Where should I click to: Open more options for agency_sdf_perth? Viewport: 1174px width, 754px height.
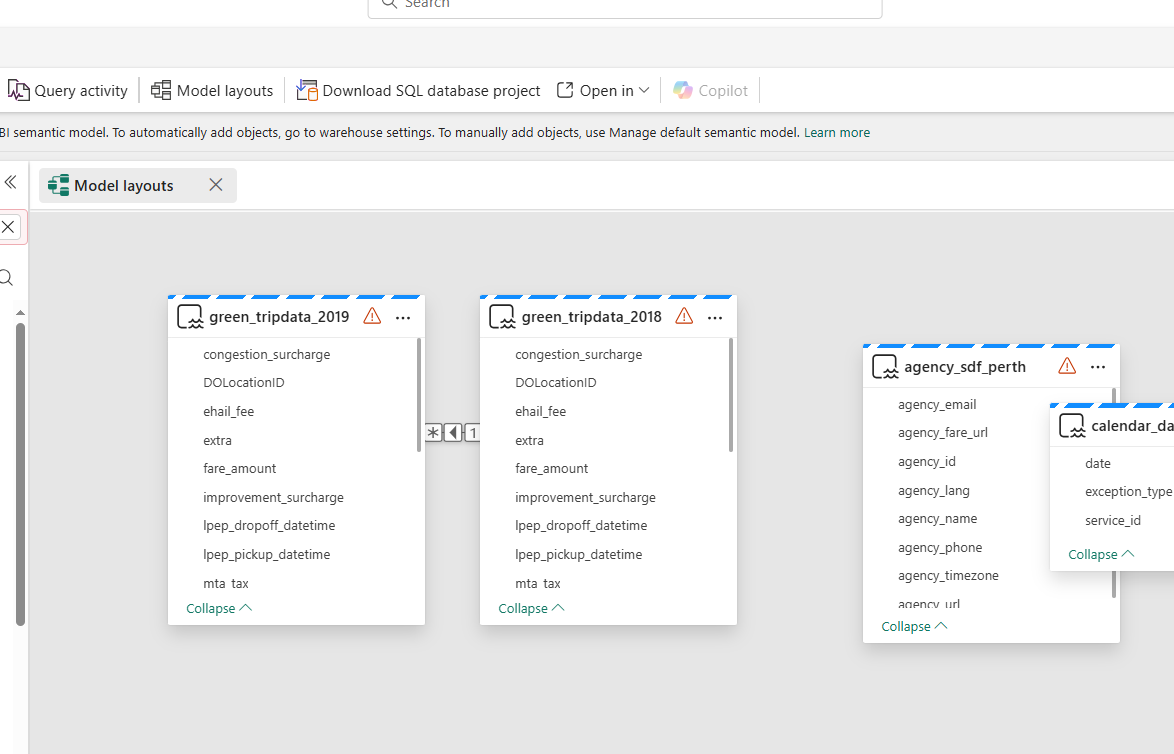[x=1098, y=367]
